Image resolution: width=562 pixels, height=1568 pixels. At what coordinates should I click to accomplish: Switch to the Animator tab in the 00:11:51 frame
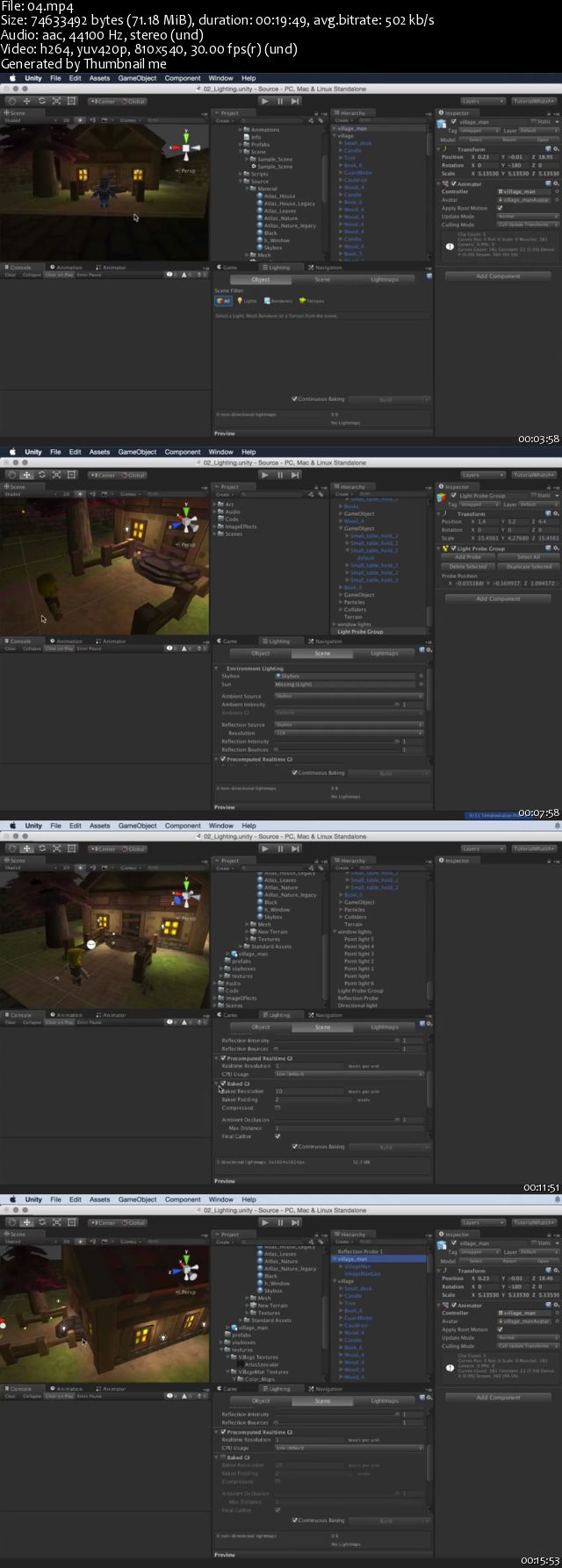pyautogui.click(x=111, y=1015)
